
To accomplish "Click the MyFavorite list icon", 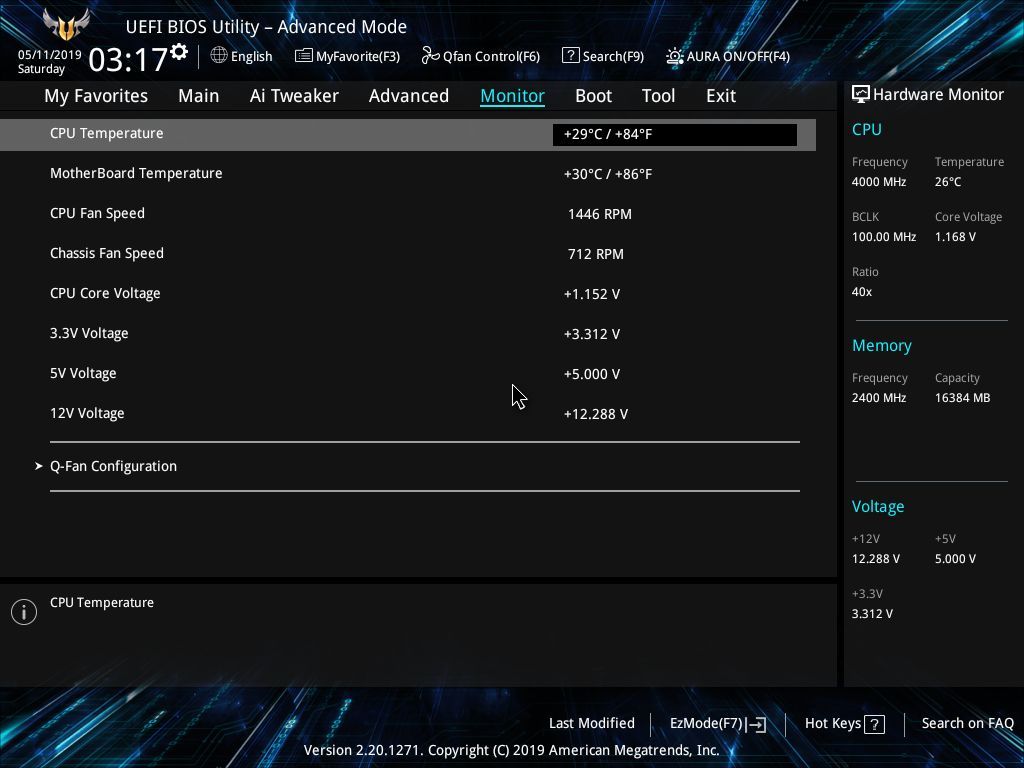I will (x=304, y=56).
